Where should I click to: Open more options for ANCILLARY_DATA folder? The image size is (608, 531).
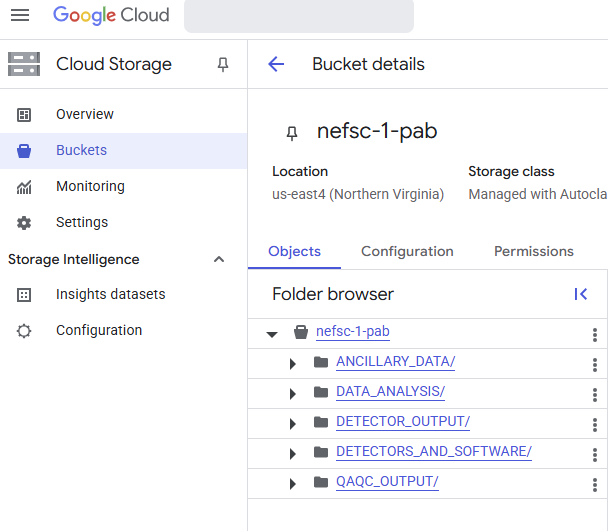[x=595, y=365]
